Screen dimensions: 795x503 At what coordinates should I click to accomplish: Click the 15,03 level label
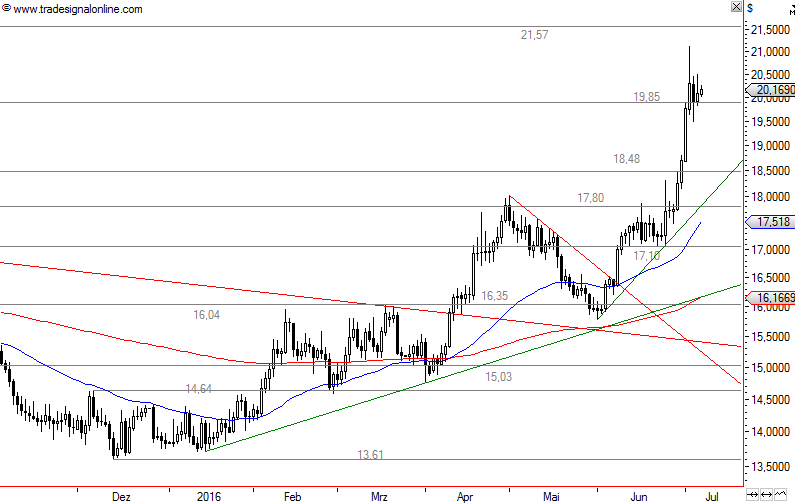coord(499,377)
